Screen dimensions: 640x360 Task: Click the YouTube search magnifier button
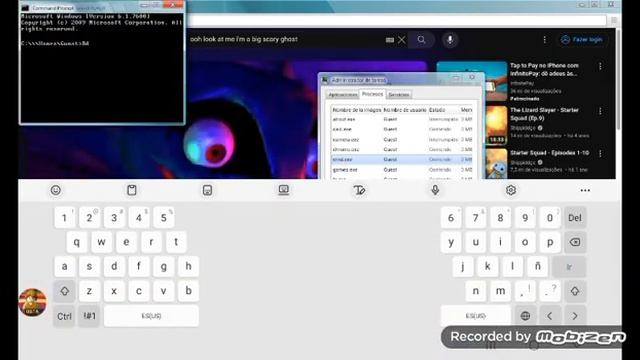pos(421,40)
